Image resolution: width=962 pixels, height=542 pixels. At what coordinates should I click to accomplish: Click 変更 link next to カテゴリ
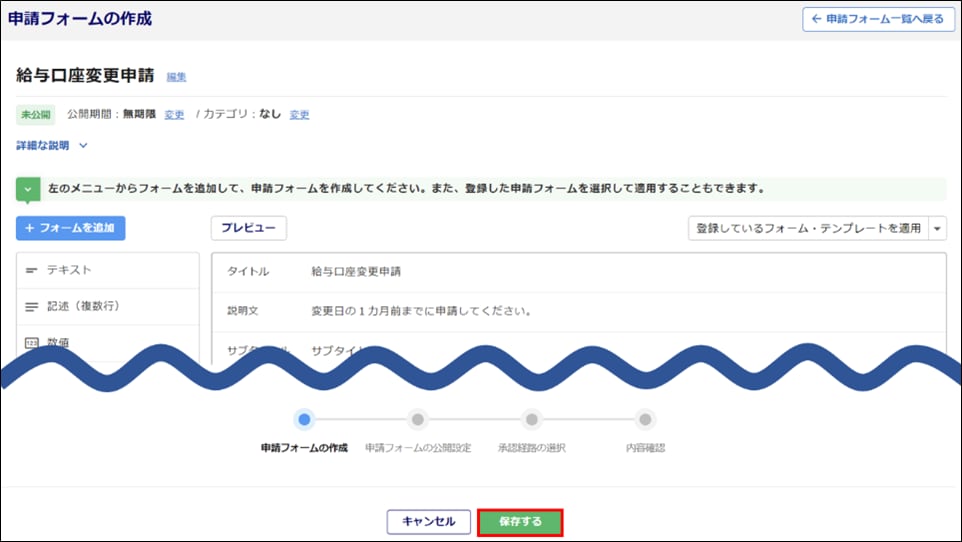(299, 115)
